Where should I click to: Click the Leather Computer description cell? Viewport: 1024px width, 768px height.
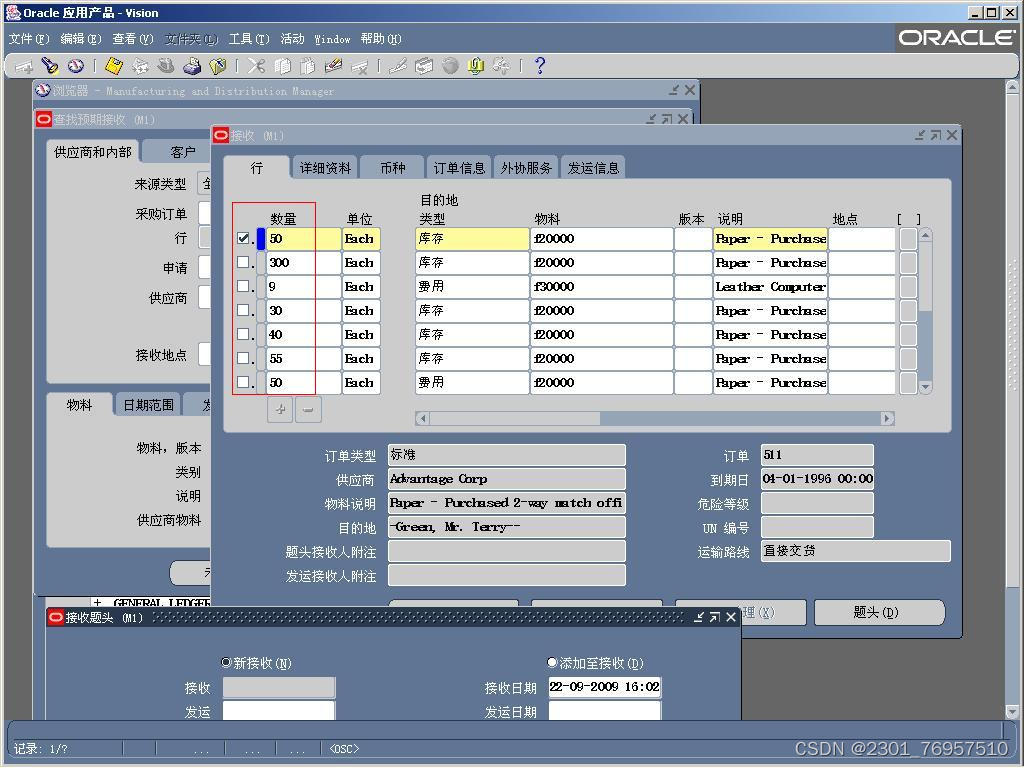coord(770,287)
